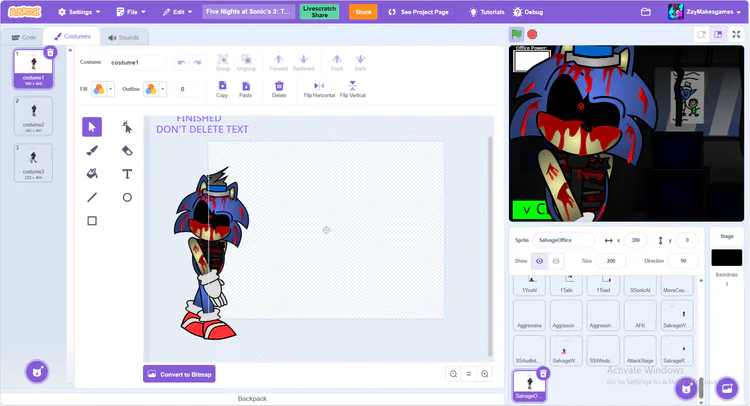Click the Choose a Backdrop button
This screenshot has width=750, height=406.
tap(727, 388)
